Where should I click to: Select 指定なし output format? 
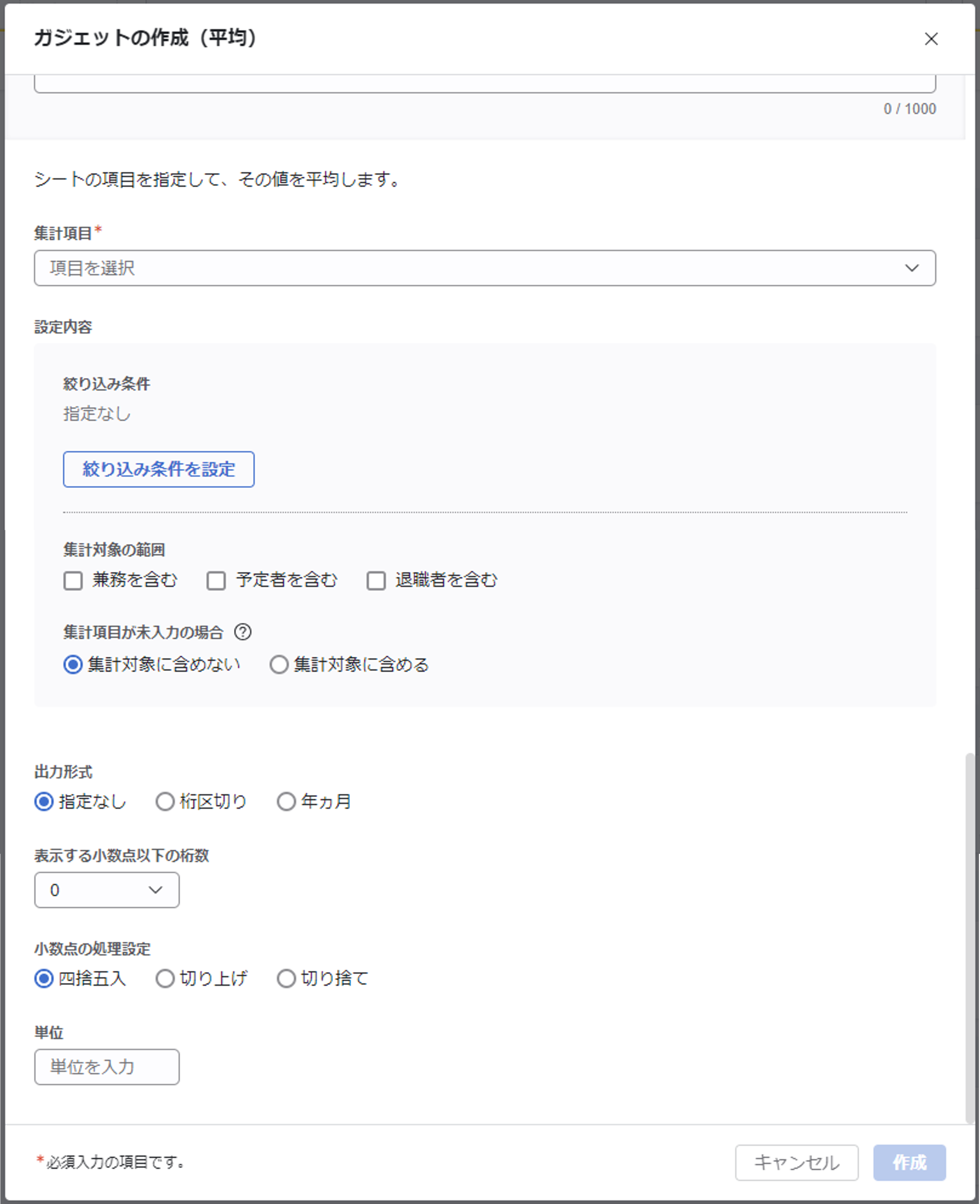click(44, 802)
